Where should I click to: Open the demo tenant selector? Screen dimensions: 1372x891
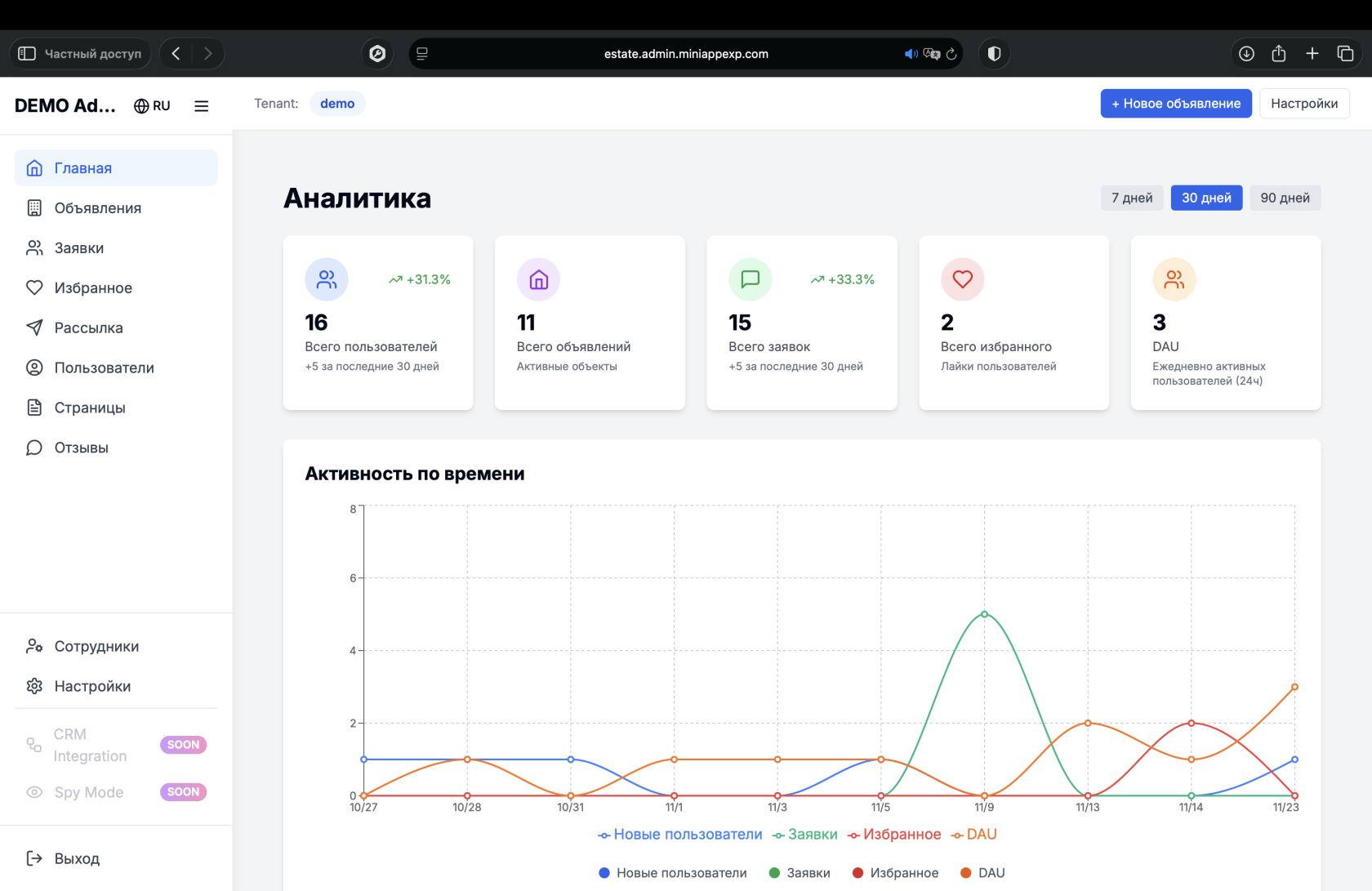(x=337, y=104)
